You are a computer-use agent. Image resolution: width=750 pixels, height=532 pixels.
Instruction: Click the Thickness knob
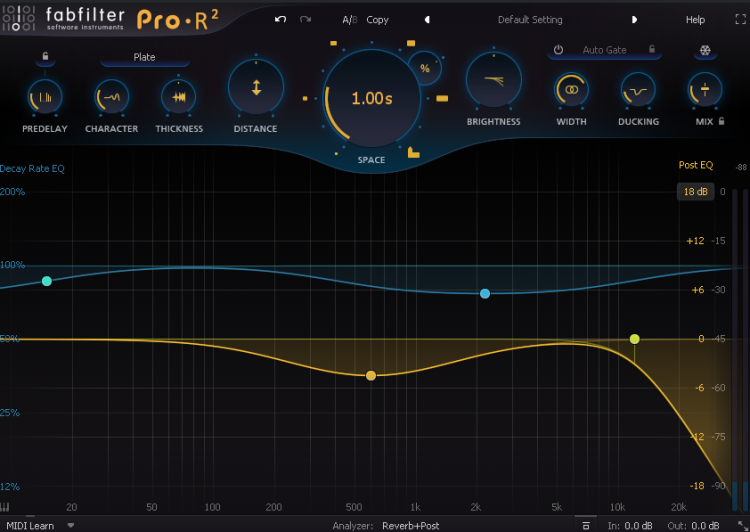[x=178, y=97]
